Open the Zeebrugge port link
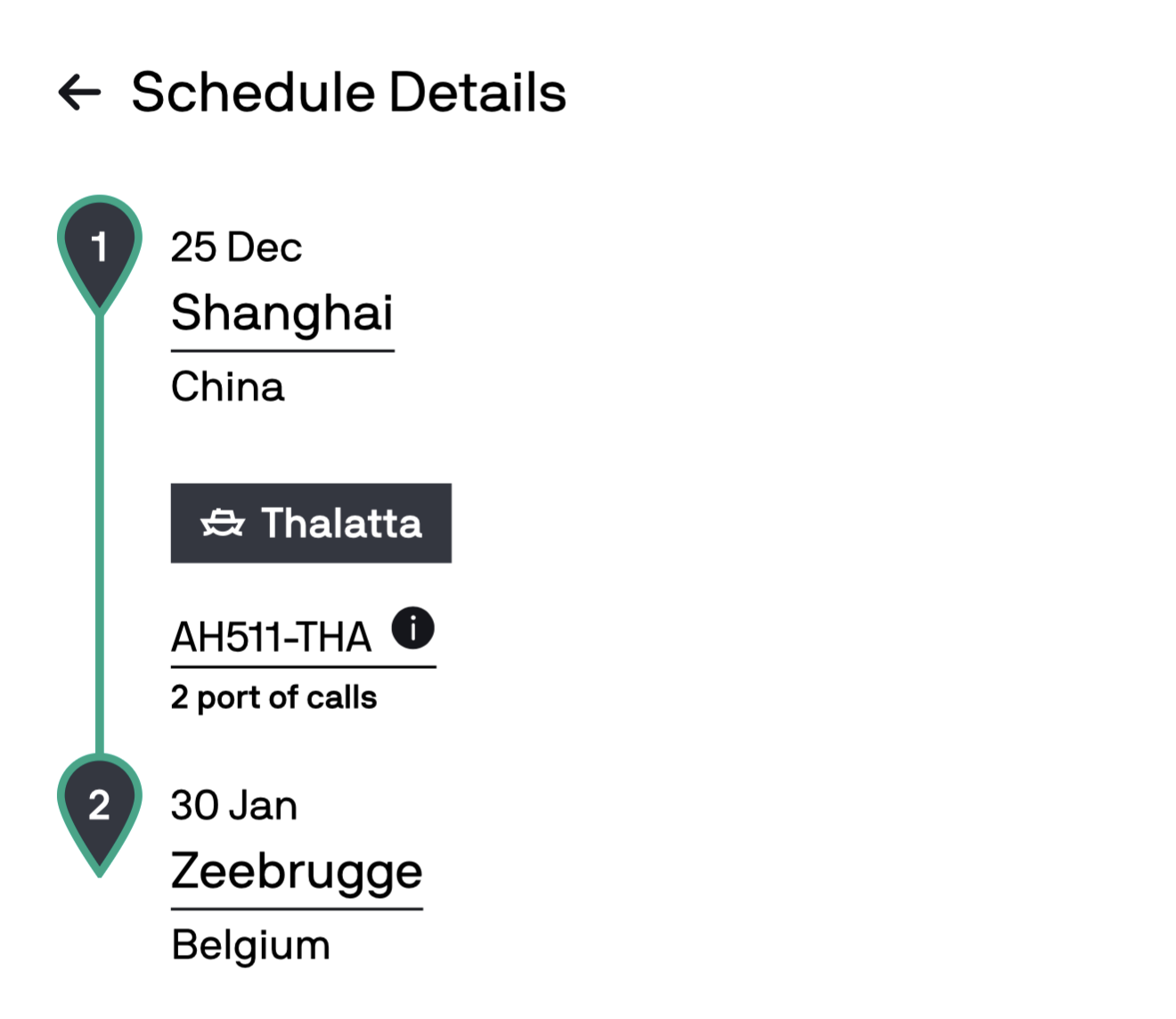The height and width of the screenshot is (1019, 1176). click(296, 870)
